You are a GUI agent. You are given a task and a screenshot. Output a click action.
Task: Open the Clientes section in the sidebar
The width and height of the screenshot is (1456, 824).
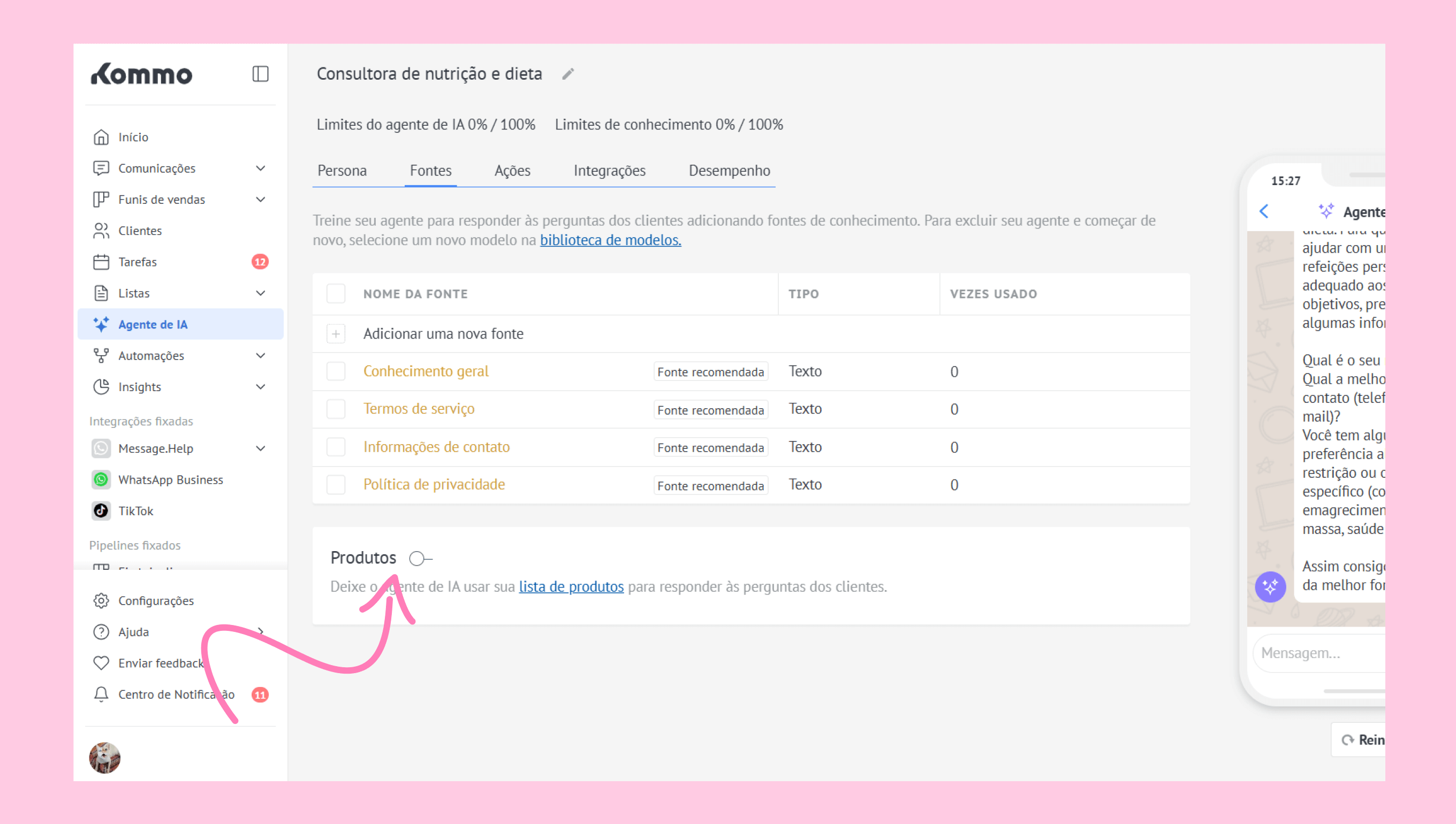click(x=140, y=231)
